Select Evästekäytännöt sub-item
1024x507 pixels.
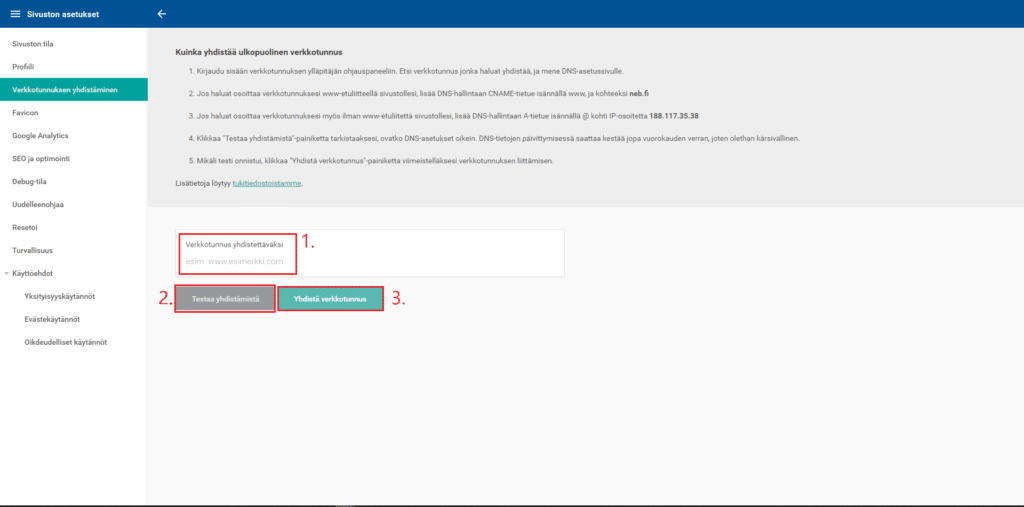[52, 319]
